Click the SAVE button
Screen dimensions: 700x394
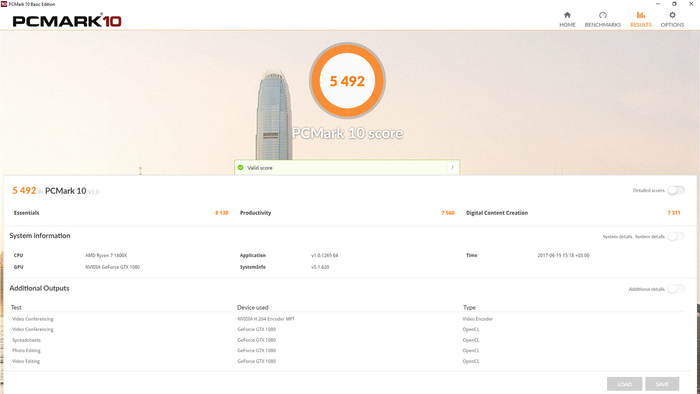662,384
